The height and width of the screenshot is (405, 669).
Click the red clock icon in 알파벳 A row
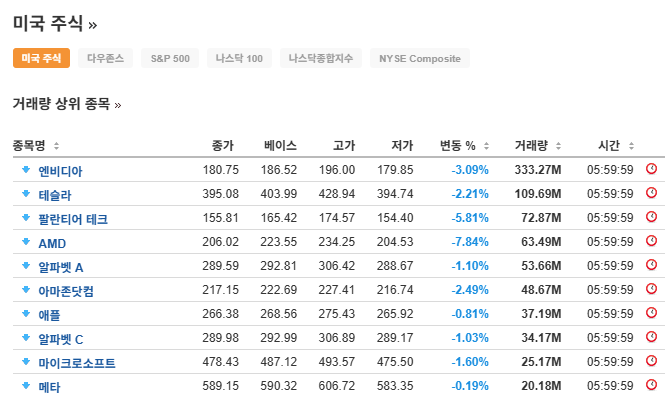tap(651, 265)
